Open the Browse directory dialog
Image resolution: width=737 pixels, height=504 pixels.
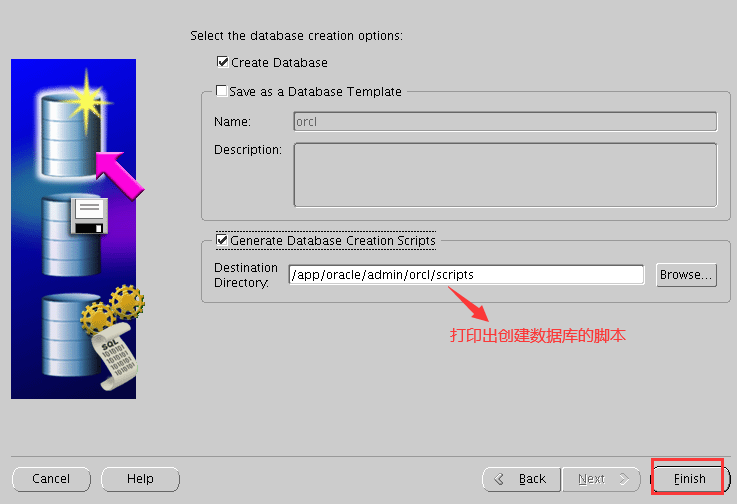[x=686, y=275]
